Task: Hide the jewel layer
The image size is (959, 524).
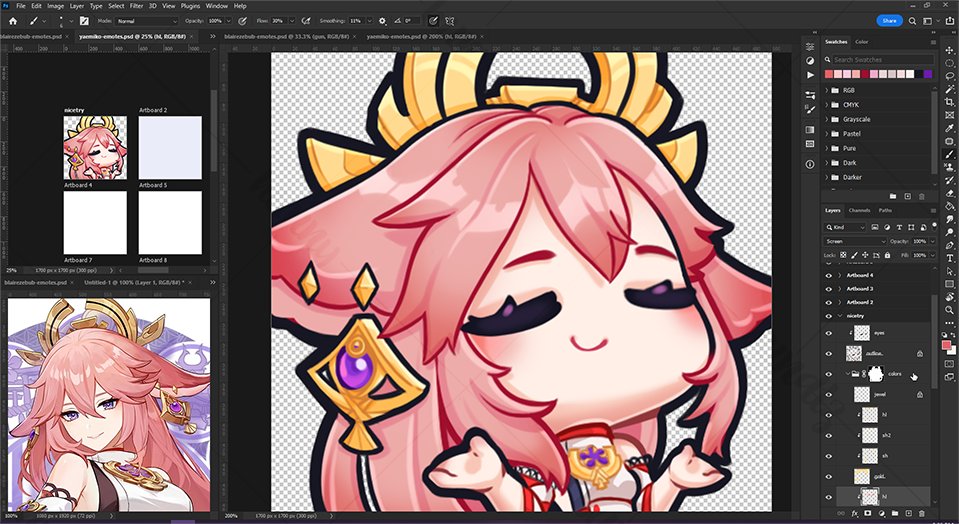Action: (829, 395)
